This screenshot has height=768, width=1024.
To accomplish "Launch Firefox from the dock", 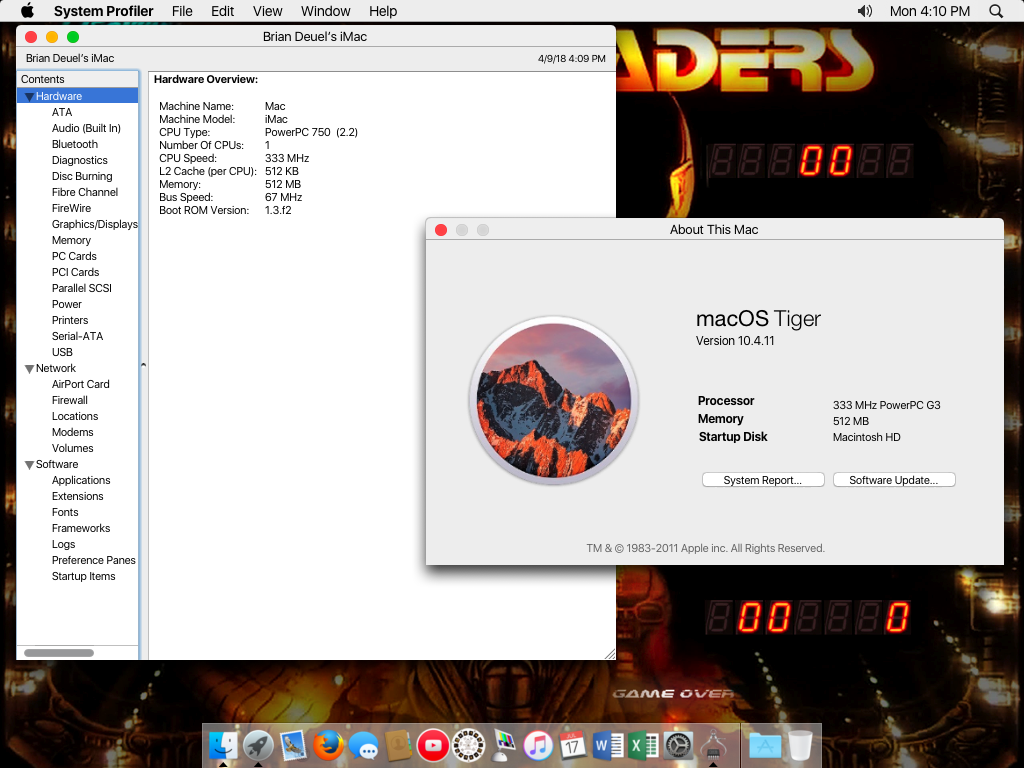I will click(x=328, y=745).
